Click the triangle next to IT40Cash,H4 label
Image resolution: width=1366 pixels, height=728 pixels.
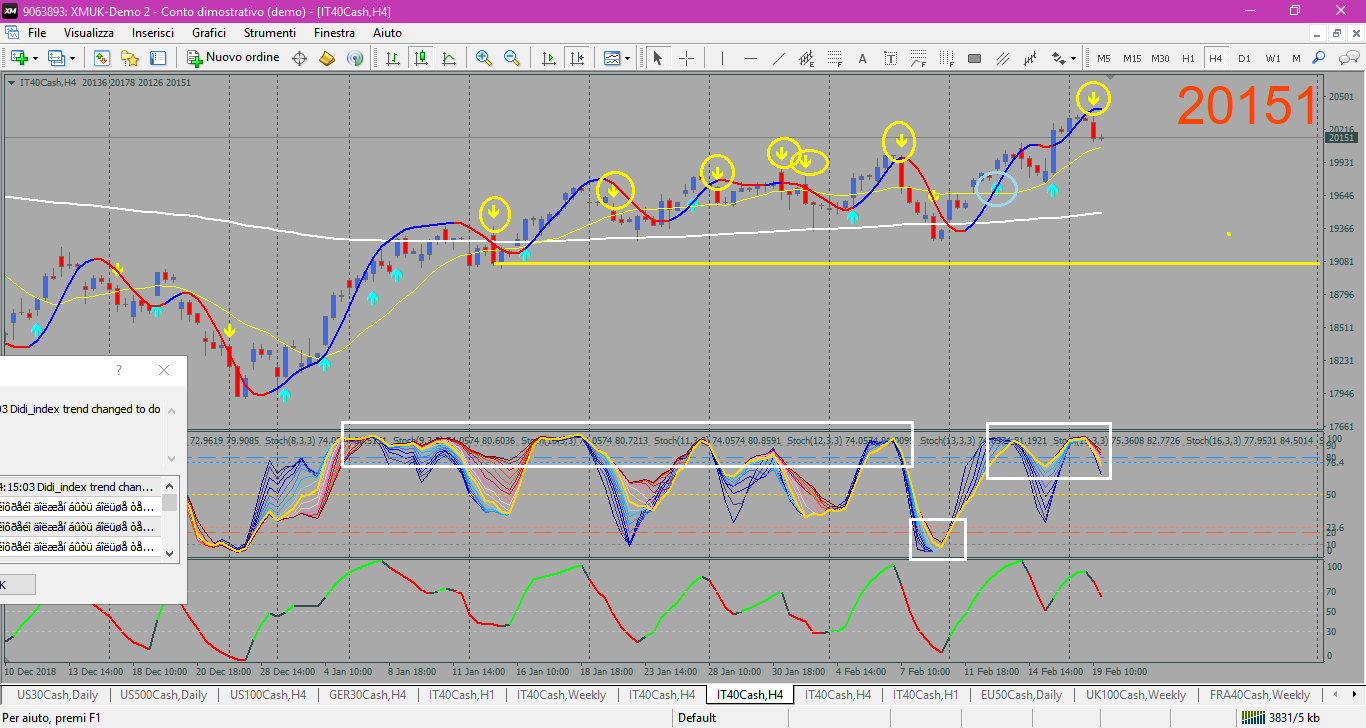click(11, 83)
